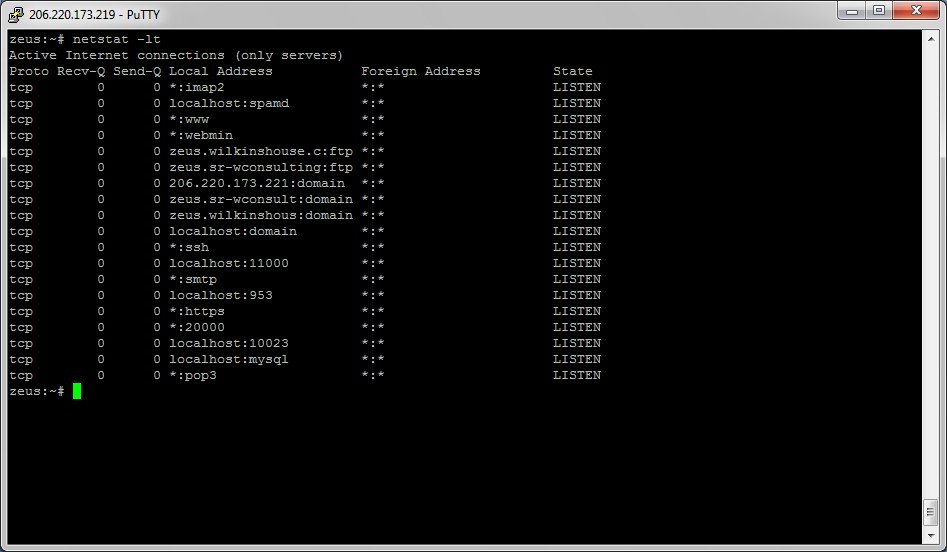Open the PuTTY system menu icon

(x=15, y=12)
